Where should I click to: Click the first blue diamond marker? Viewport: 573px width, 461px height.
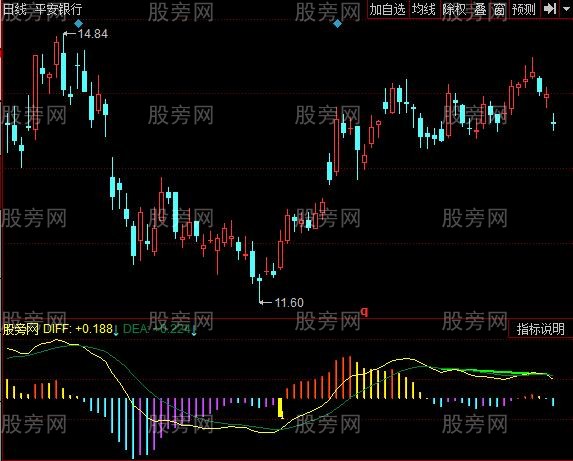pos(79,24)
